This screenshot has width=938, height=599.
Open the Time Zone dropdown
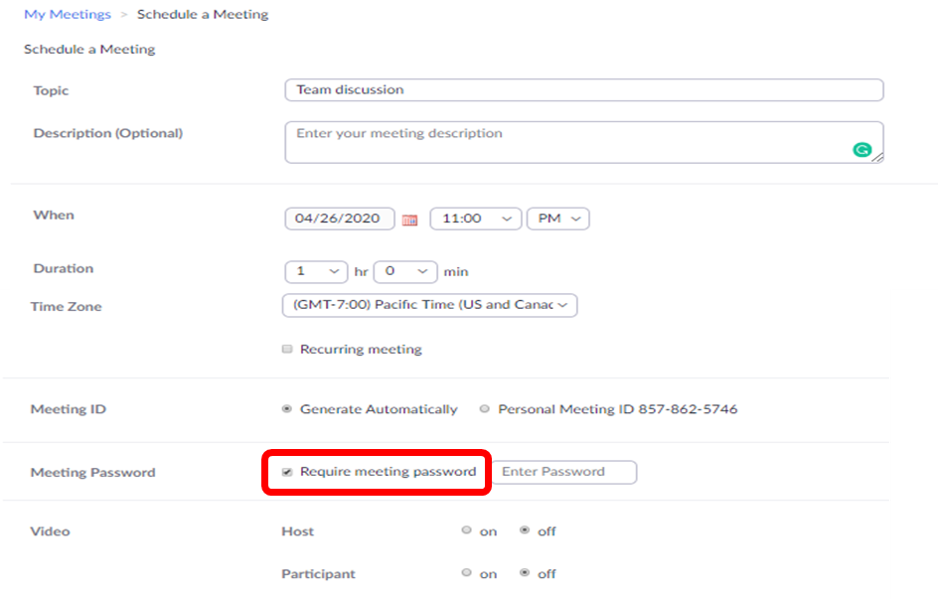[430, 305]
